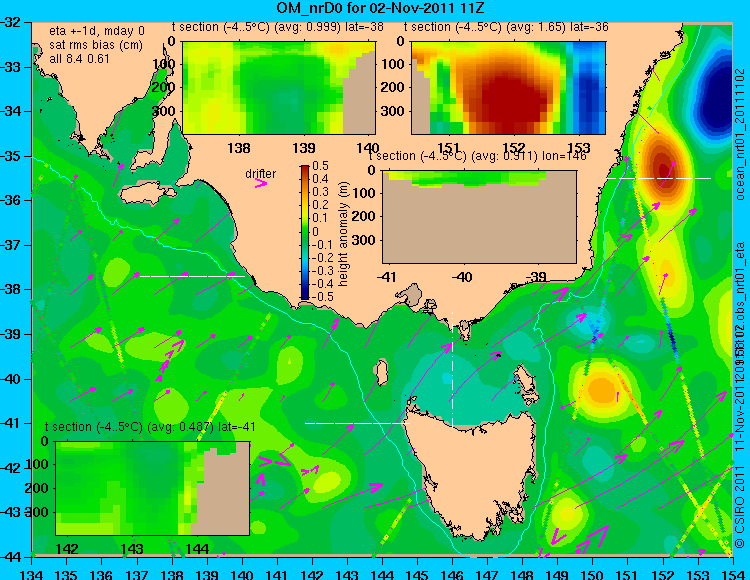Click the red warm-core eddy near 152E 35S

(664, 168)
